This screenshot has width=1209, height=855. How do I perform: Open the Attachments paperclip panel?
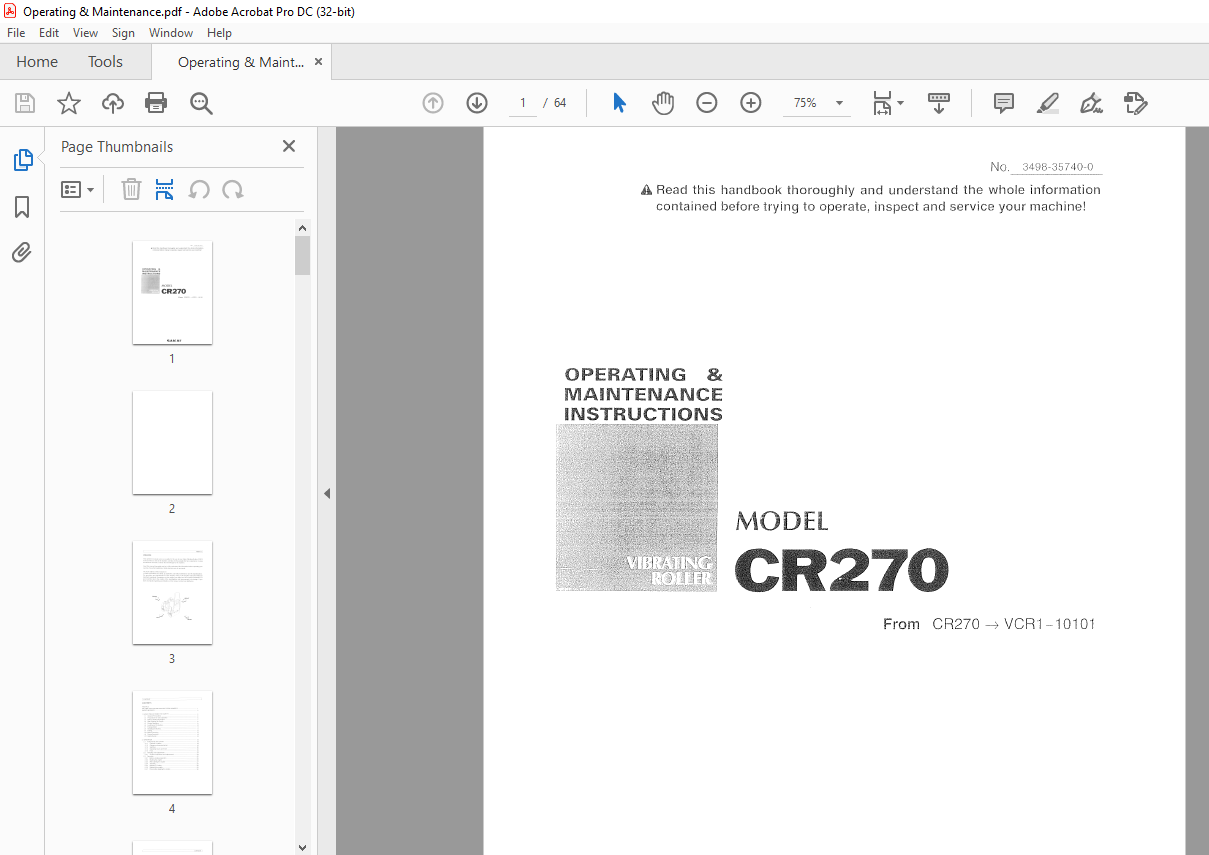click(x=22, y=252)
